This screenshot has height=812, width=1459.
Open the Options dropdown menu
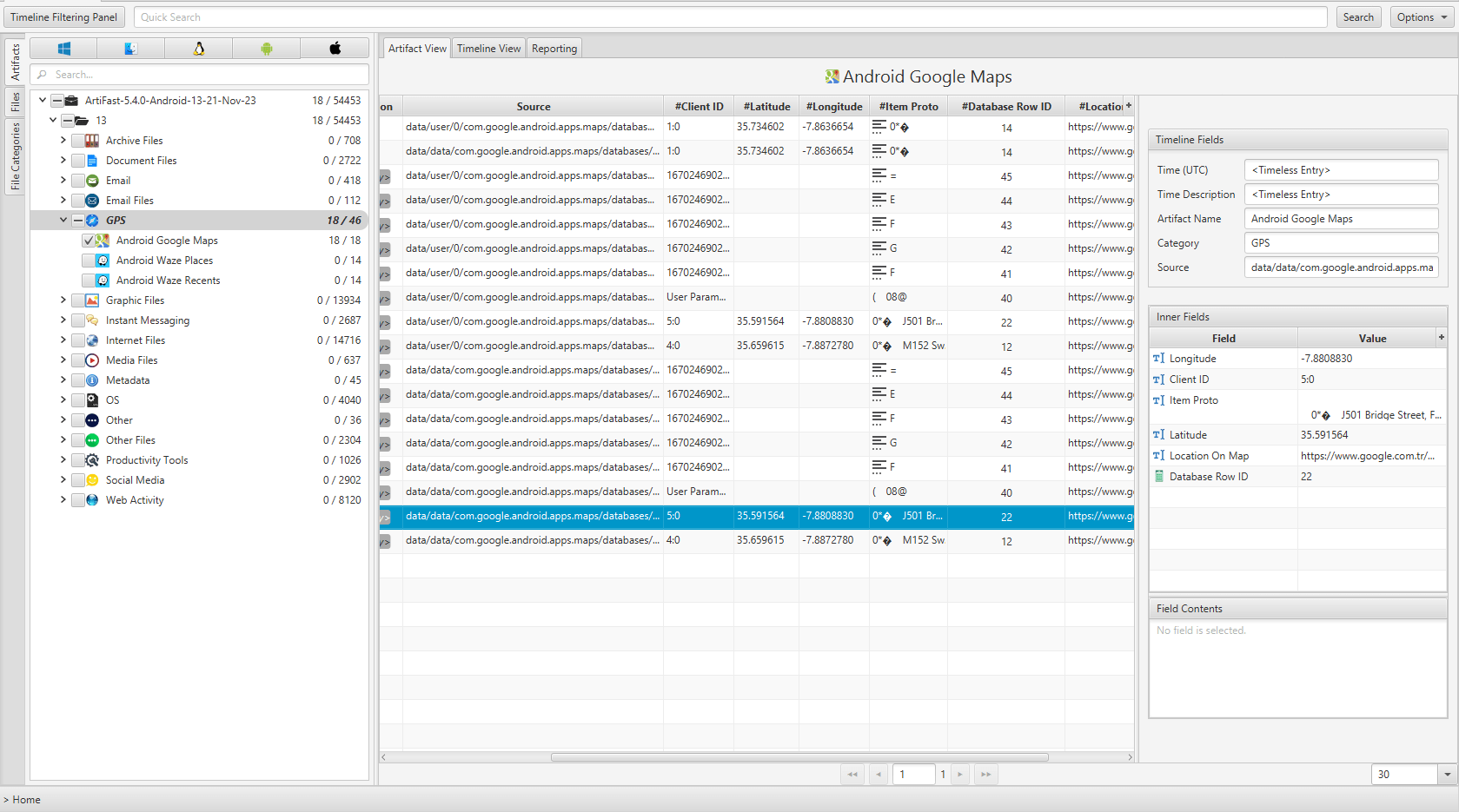(1423, 17)
